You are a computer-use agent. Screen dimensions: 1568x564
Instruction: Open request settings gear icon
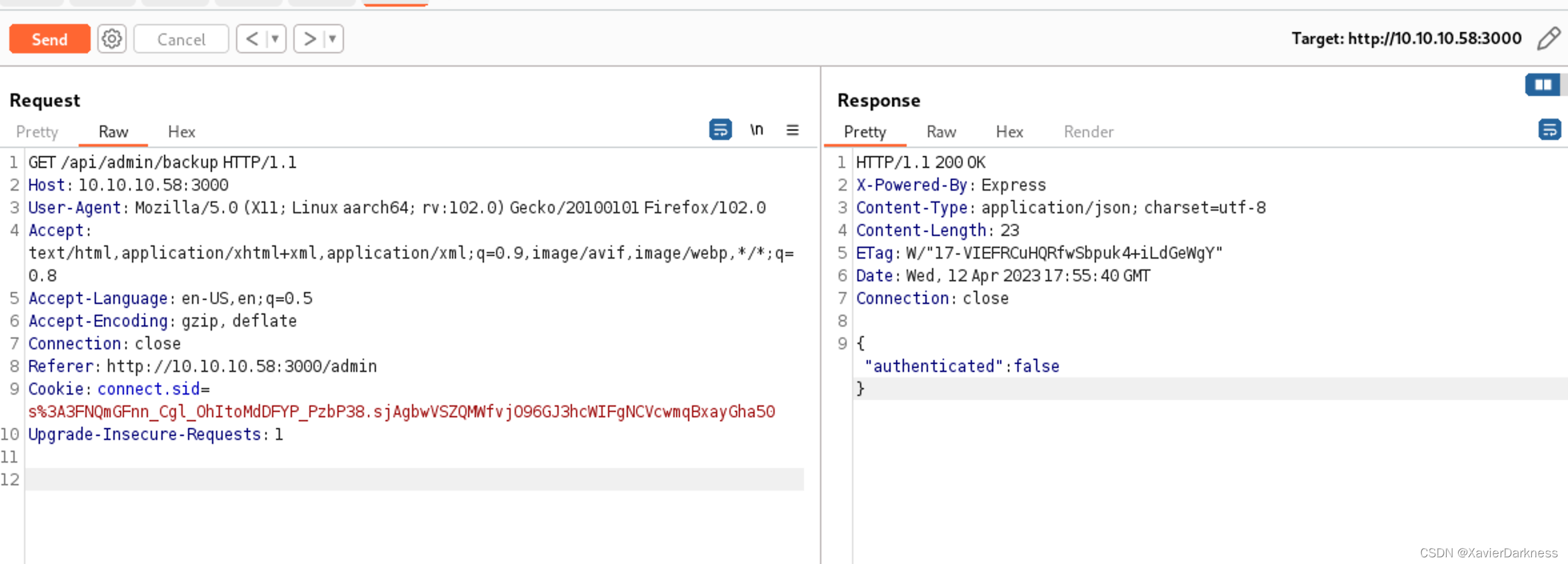point(112,39)
